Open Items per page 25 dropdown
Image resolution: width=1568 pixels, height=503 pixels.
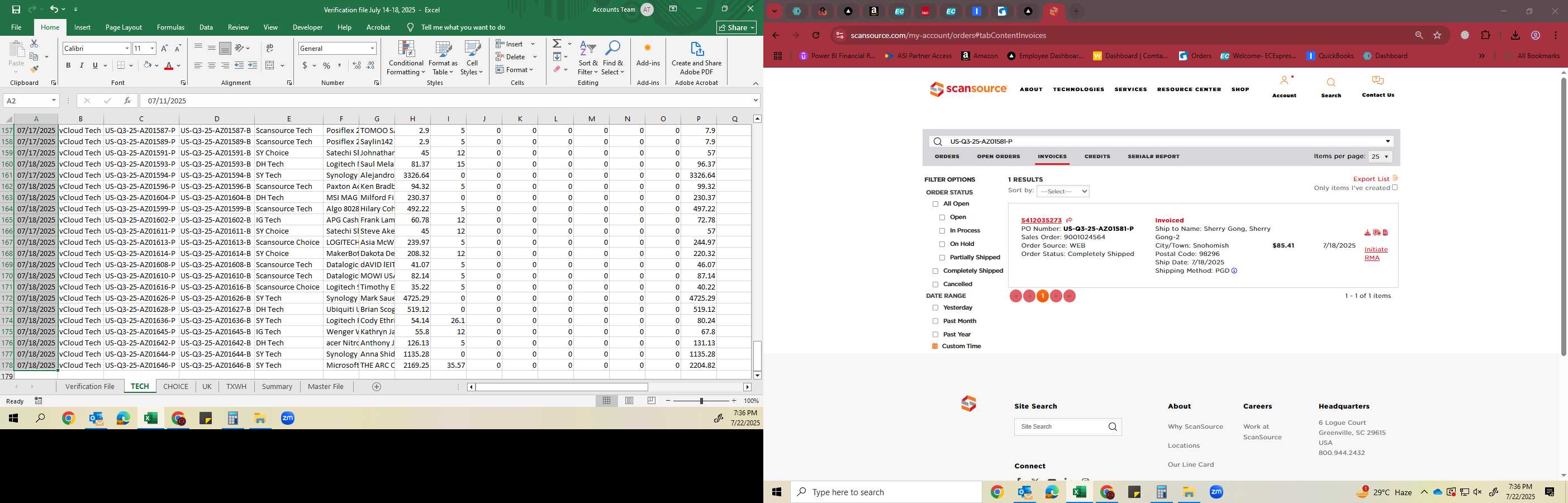(1380, 156)
